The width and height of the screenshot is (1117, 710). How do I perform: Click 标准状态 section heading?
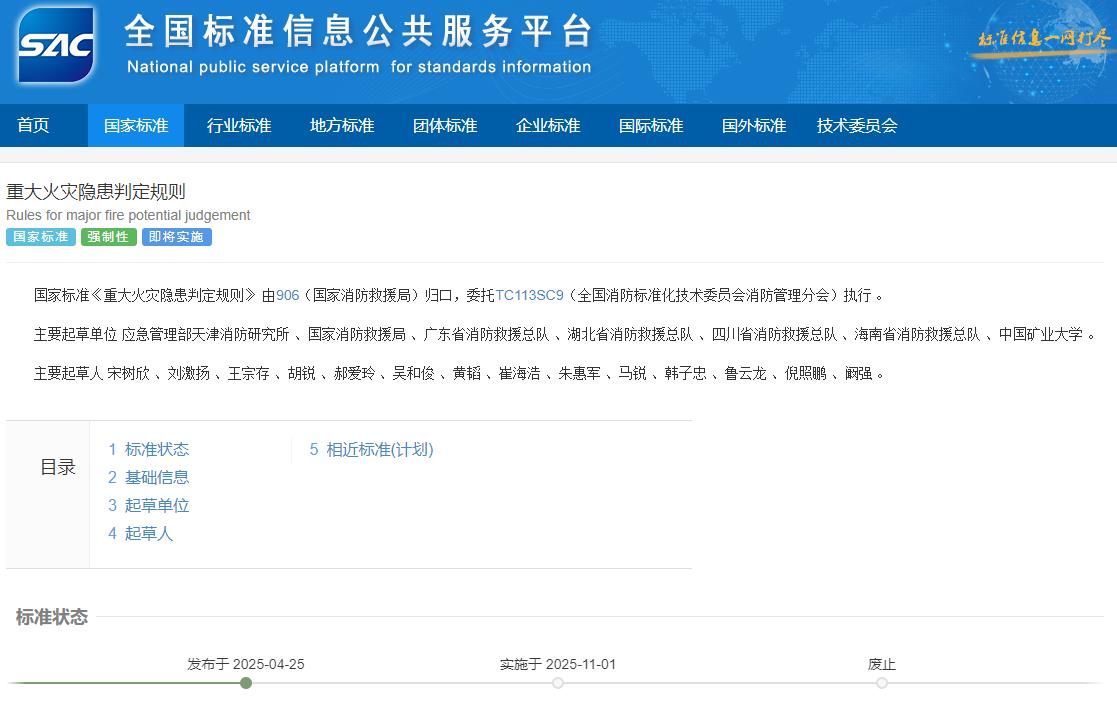52,617
